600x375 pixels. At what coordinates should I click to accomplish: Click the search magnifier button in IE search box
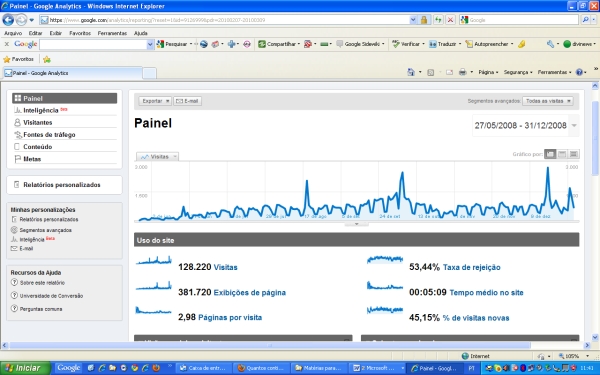[585, 20]
